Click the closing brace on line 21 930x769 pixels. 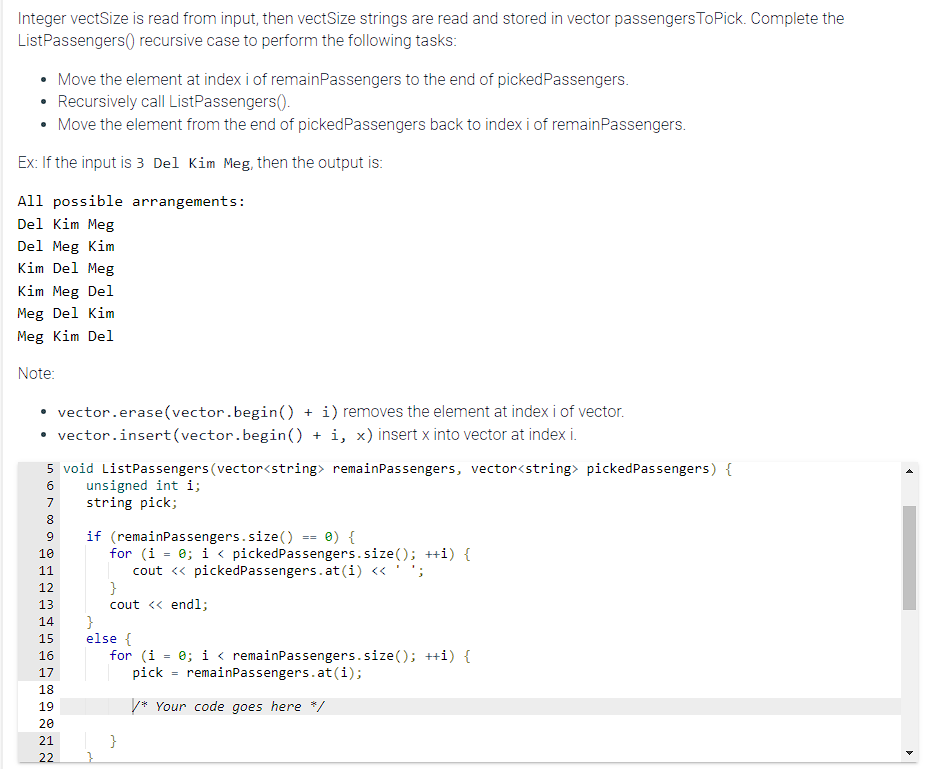coord(113,740)
